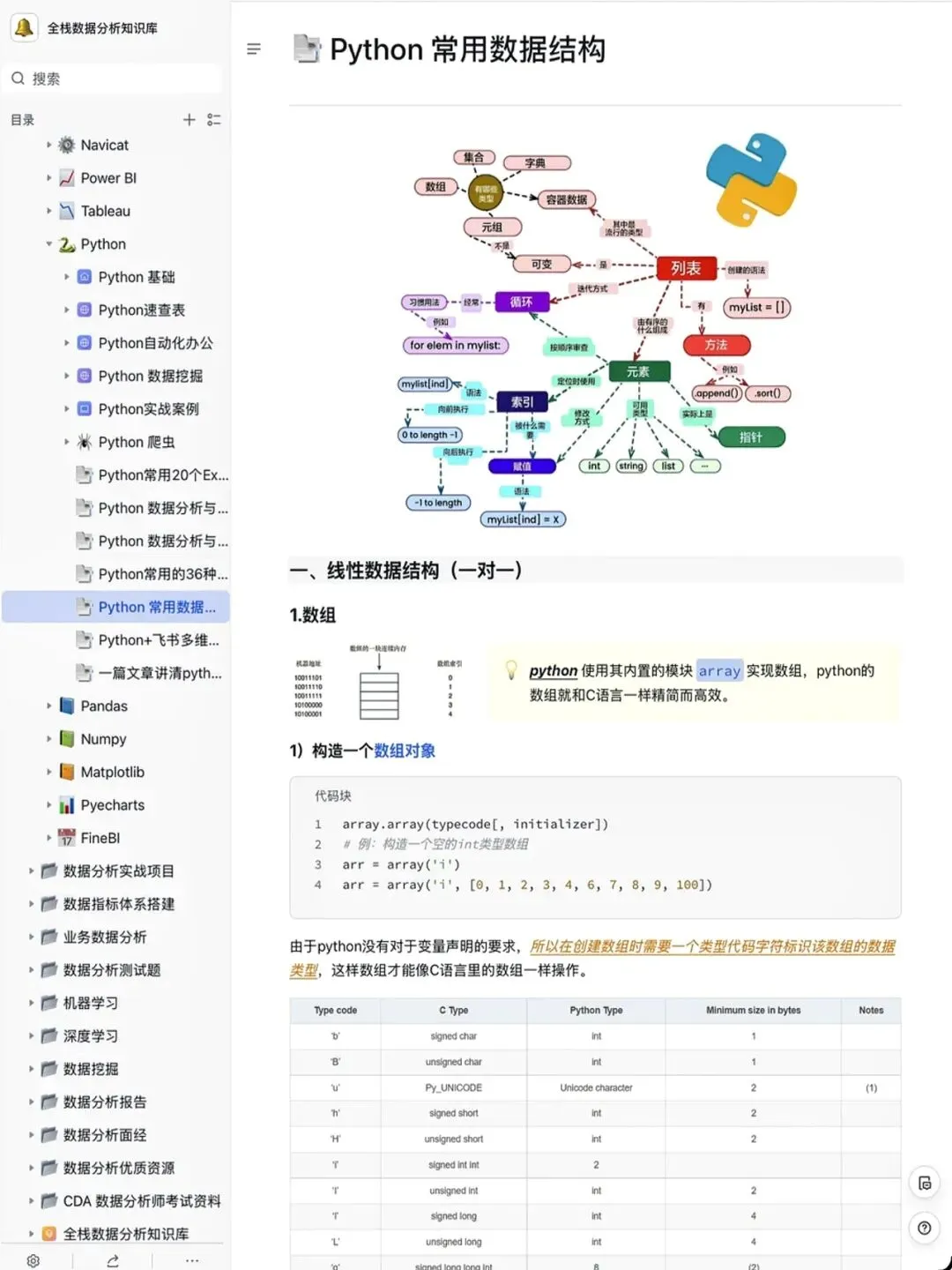Viewport: 952px width, 1270px height.
Task: Open the 数据指标体系搭建 folder
Action: point(118,904)
